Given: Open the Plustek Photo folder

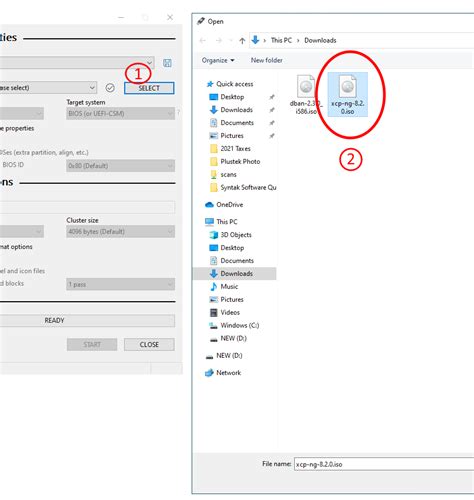Looking at the screenshot, I should pyautogui.click(x=240, y=162).
